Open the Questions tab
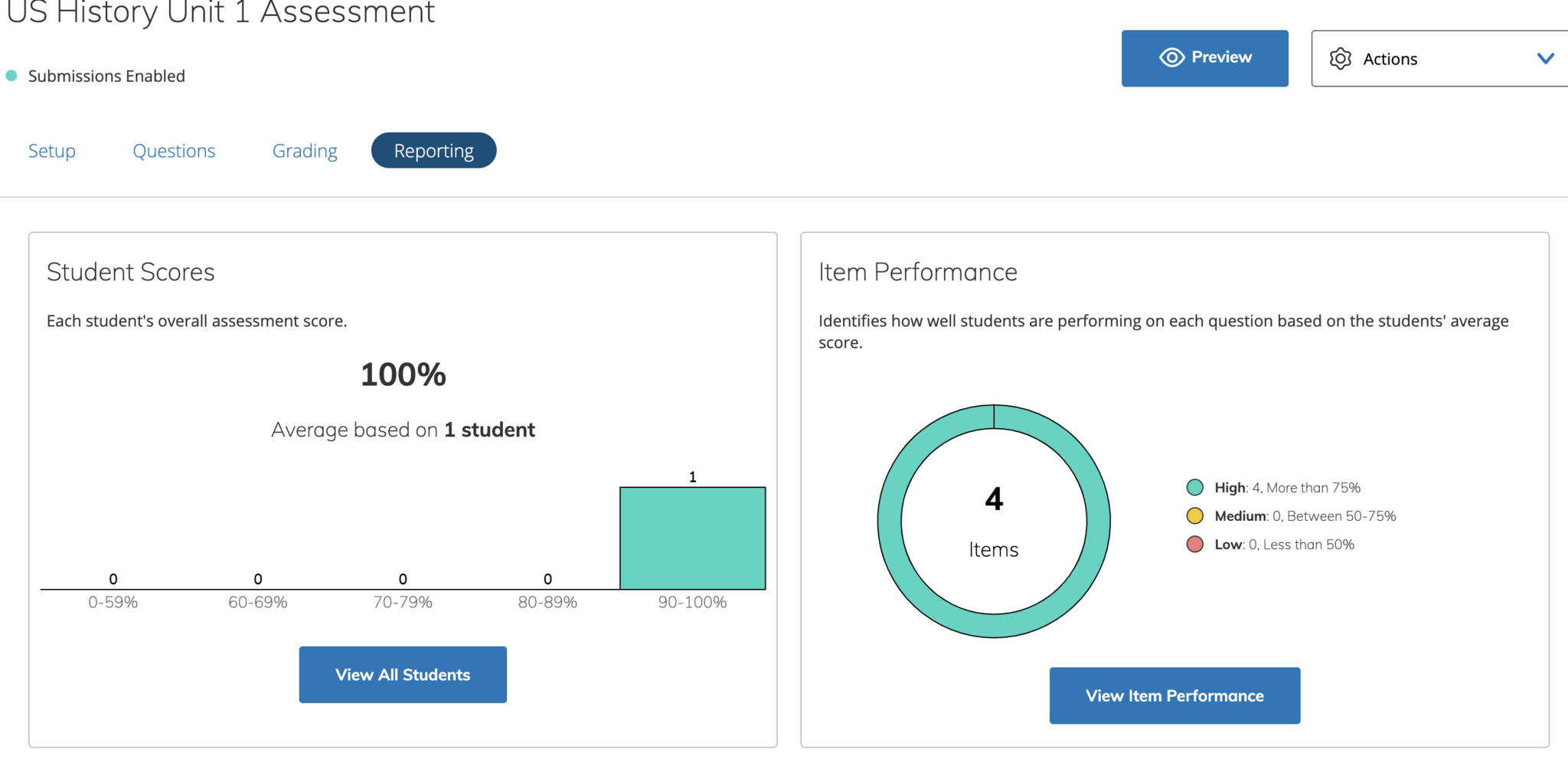The width and height of the screenshot is (1568, 769). click(174, 151)
